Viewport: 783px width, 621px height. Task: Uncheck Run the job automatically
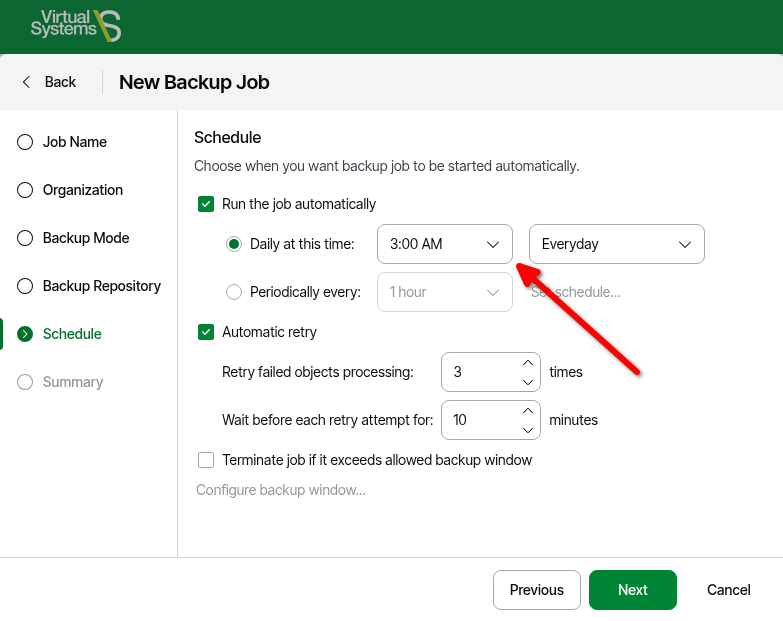pos(206,204)
